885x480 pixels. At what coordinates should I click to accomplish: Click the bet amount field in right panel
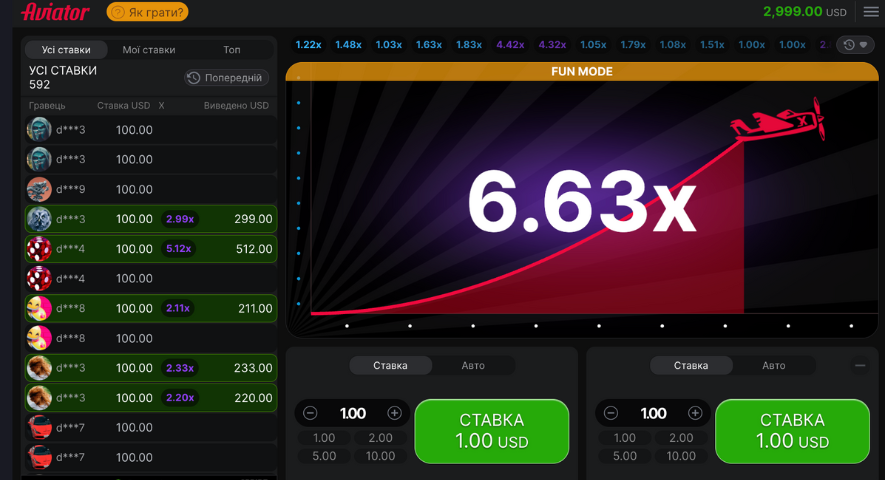[653, 413]
